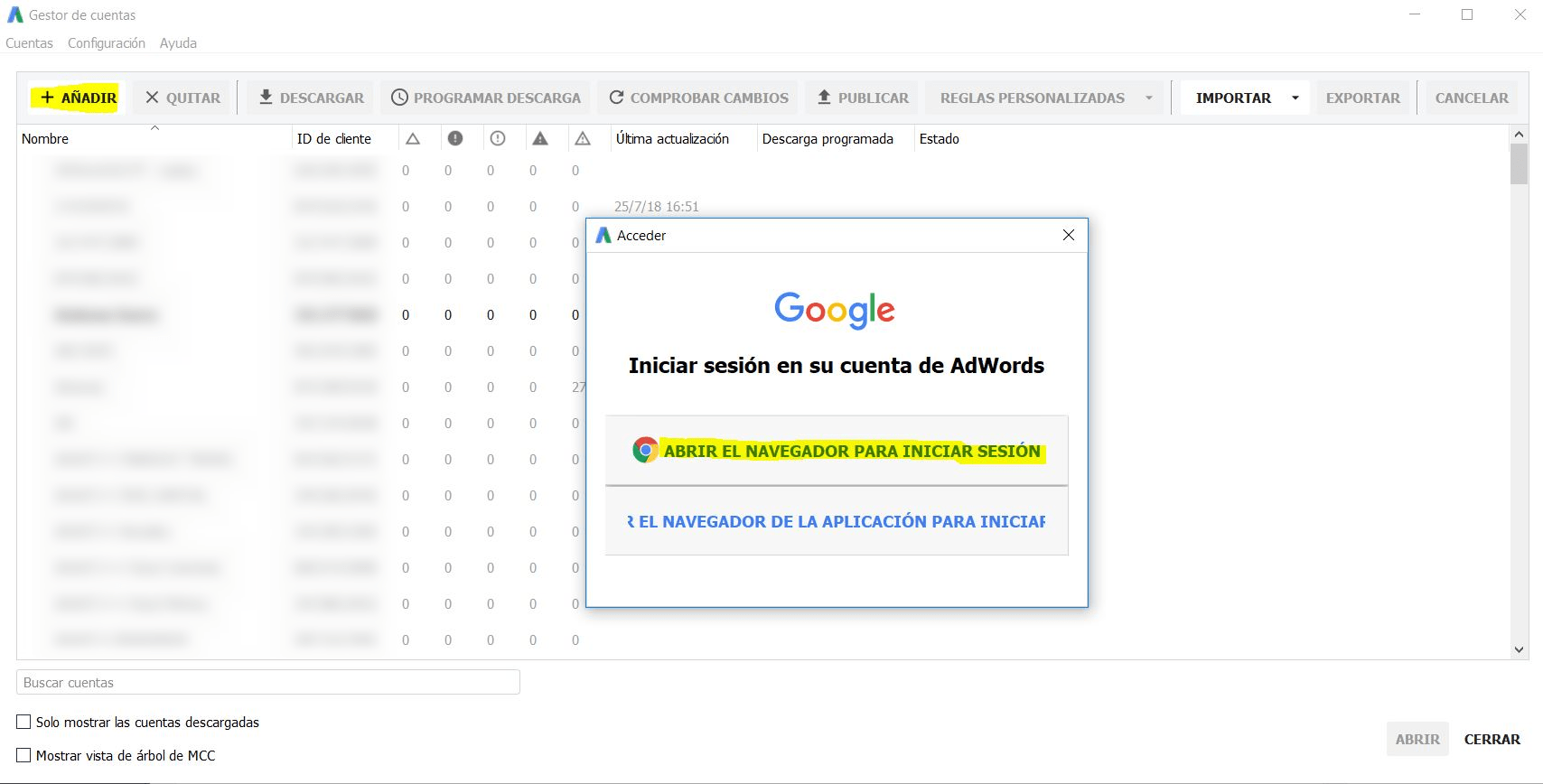Viewport: 1543px width, 784px height.
Task: Sort accounts by Nombre column header
Action: [45, 139]
